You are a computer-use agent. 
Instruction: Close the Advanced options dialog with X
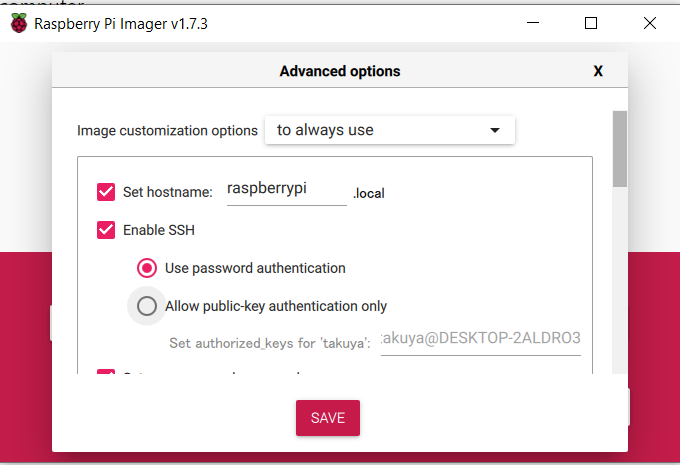598,71
